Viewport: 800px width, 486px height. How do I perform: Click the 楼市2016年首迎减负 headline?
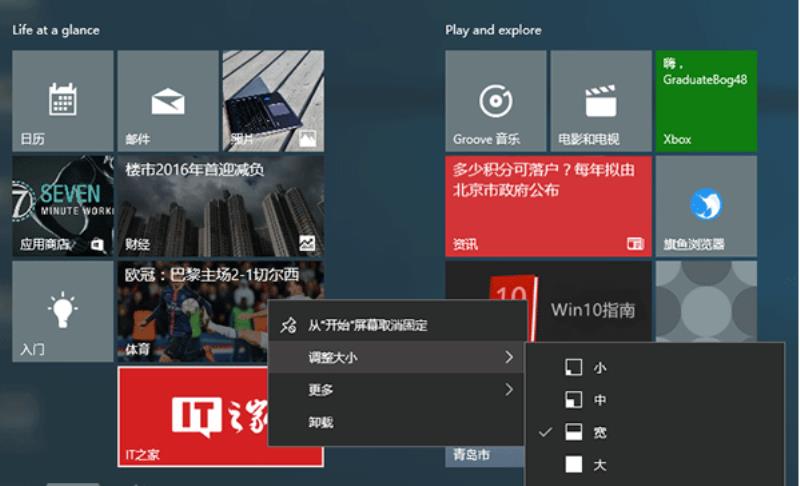pos(194,169)
